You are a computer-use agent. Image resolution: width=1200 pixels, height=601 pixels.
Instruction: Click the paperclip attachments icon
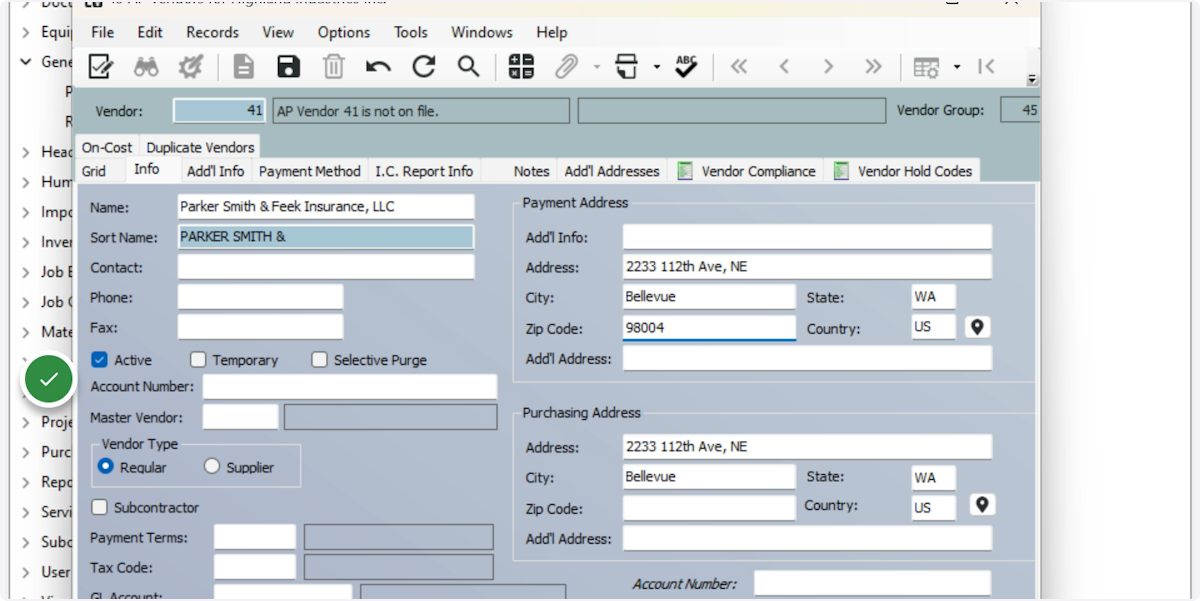pyautogui.click(x=567, y=67)
